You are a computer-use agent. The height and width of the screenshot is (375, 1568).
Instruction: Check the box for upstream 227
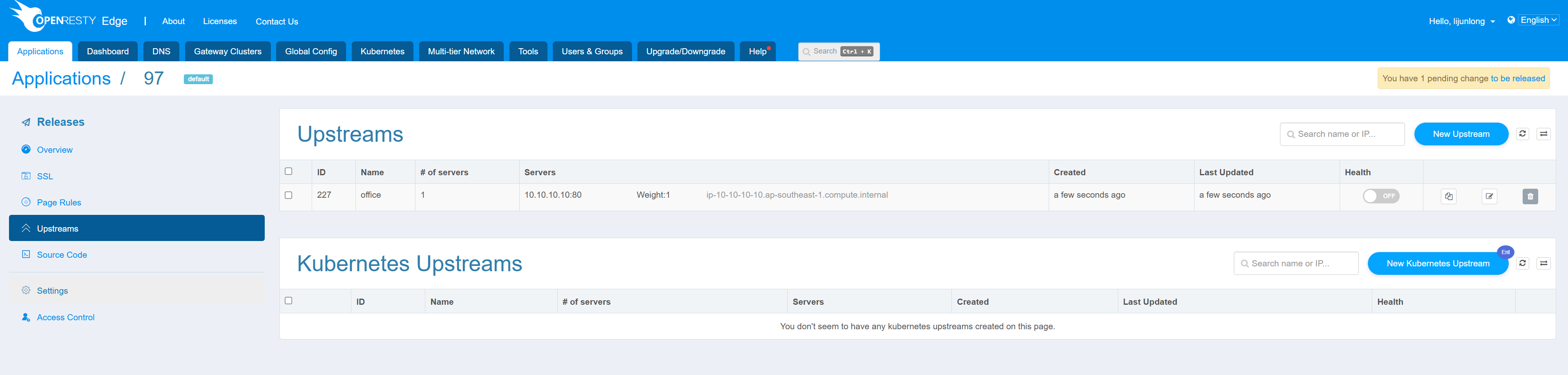[288, 195]
